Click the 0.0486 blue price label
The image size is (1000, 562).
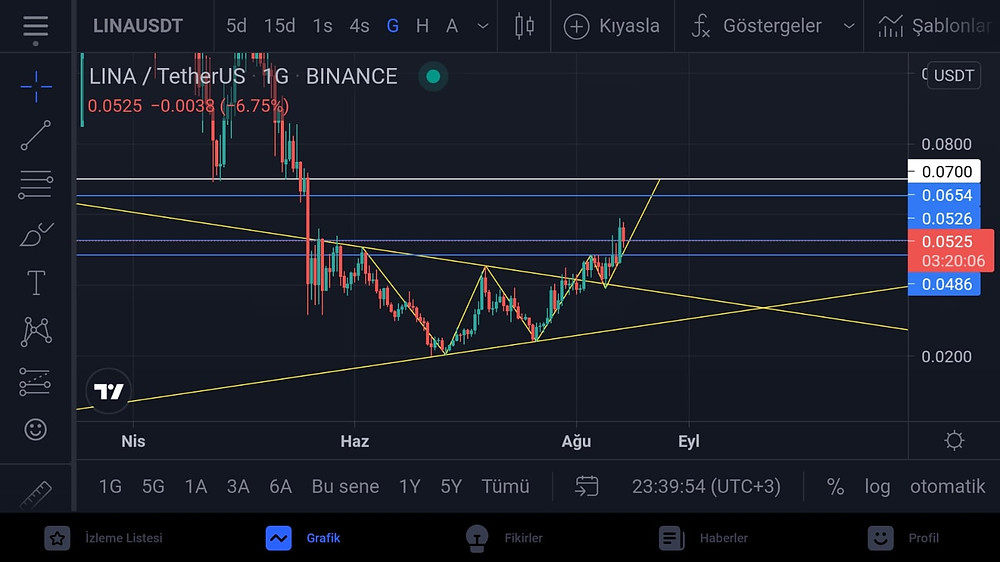click(x=944, y=285)
